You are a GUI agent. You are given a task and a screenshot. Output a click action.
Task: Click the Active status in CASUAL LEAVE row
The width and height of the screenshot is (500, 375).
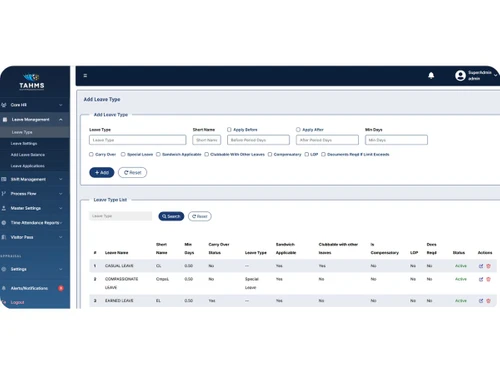[x=461, y=266]
